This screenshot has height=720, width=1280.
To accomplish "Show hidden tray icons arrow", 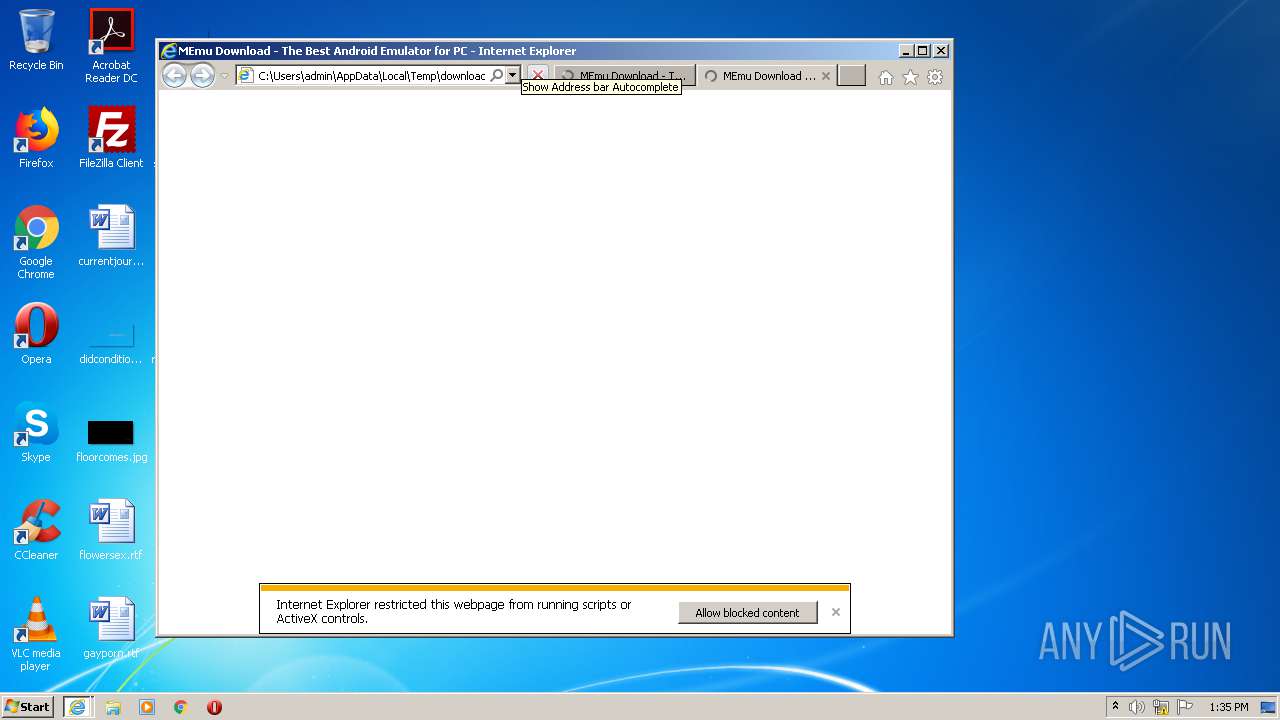I will (1116, 707).
